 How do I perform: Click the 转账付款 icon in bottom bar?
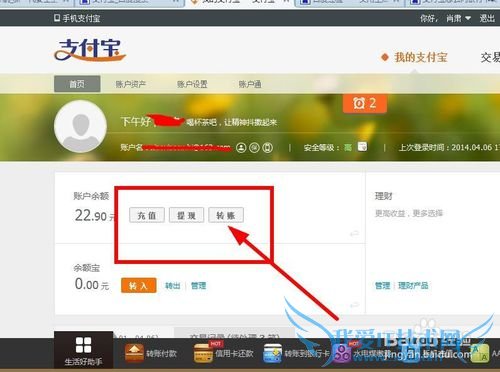tap(134, 353)
